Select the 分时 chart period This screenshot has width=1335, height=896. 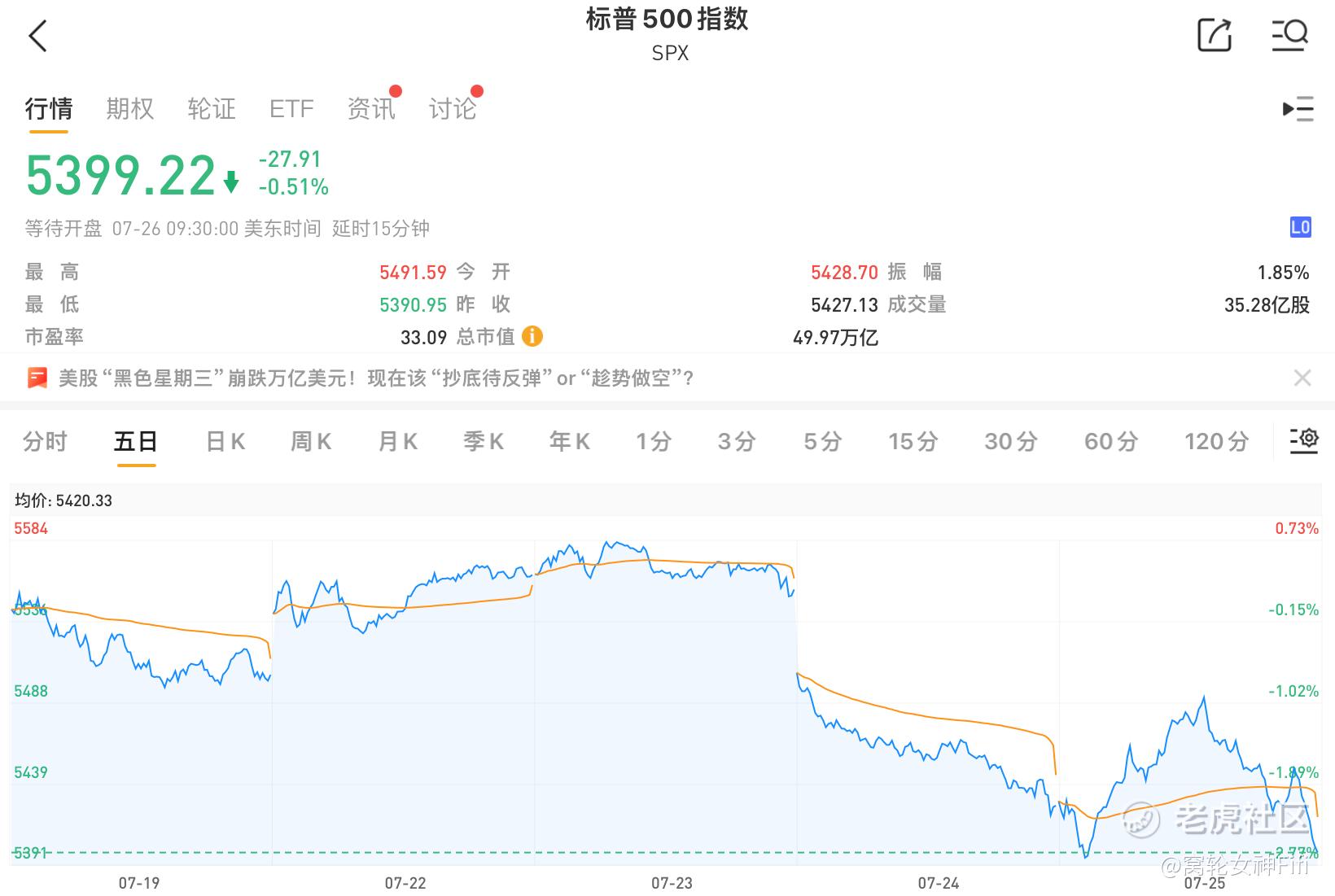click(45, 441)
